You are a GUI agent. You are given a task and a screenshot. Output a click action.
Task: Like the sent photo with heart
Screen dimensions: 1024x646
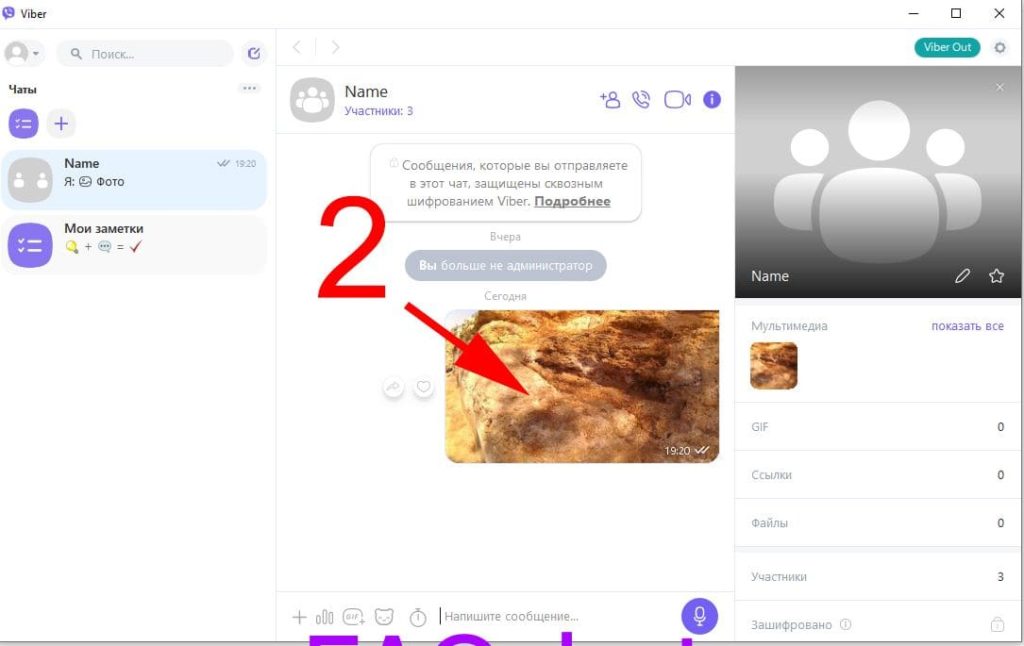[424, 387]
